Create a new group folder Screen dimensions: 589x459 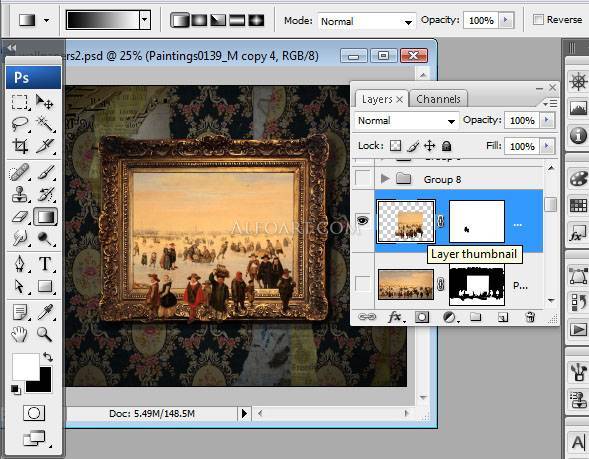pyautogui.click(x=476, y=317)
